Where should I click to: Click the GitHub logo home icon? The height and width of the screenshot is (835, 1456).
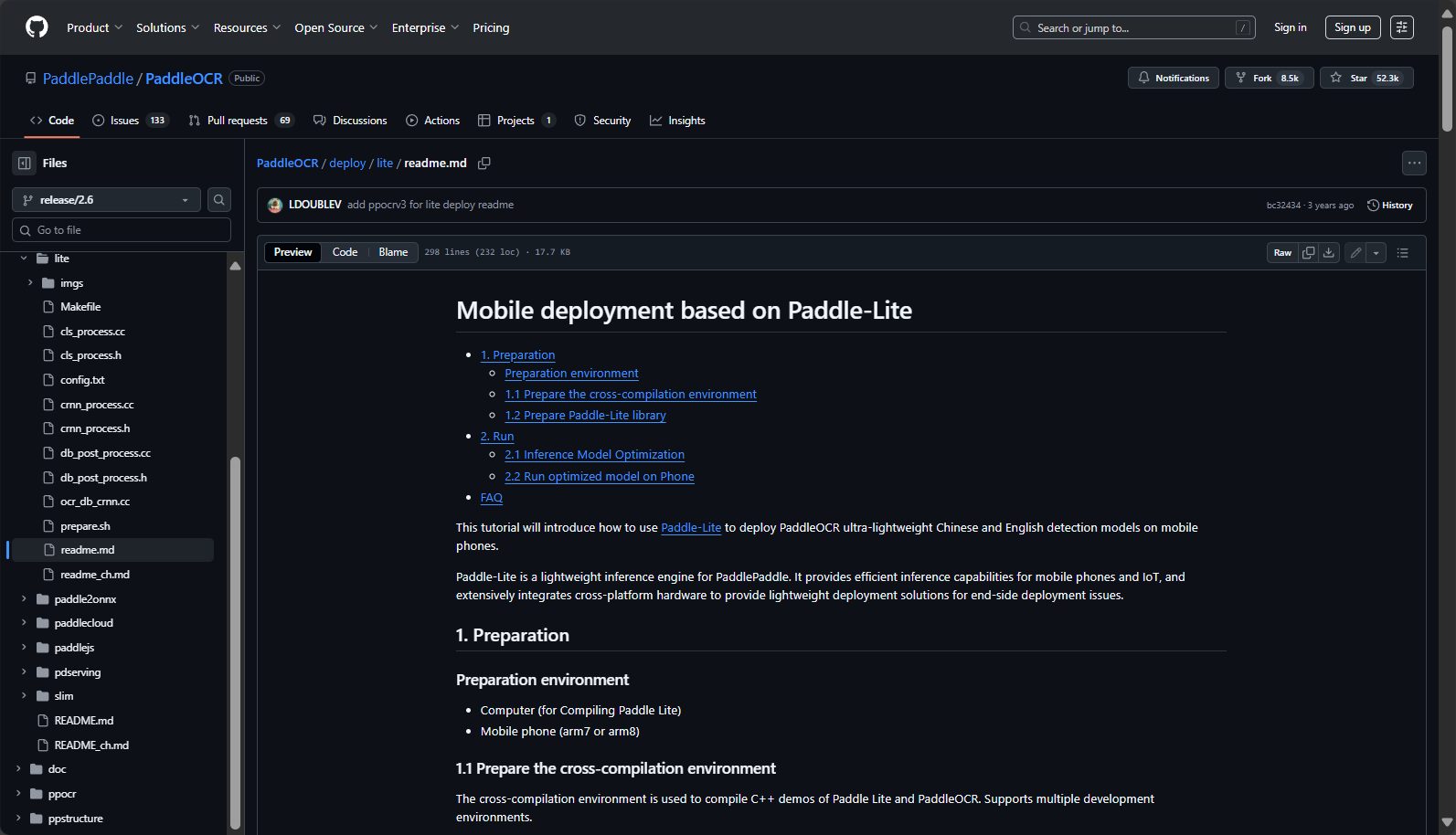coord(37,27)
